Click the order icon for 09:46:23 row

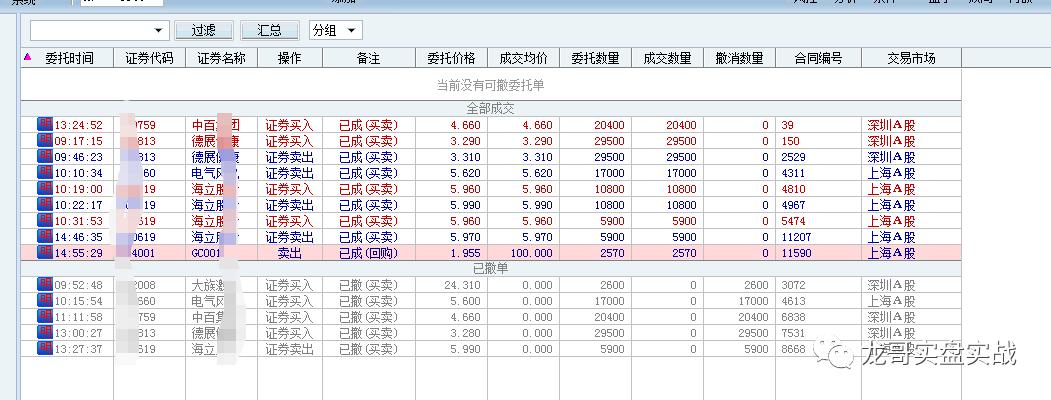pyautogui.click(x=44, y=156)
